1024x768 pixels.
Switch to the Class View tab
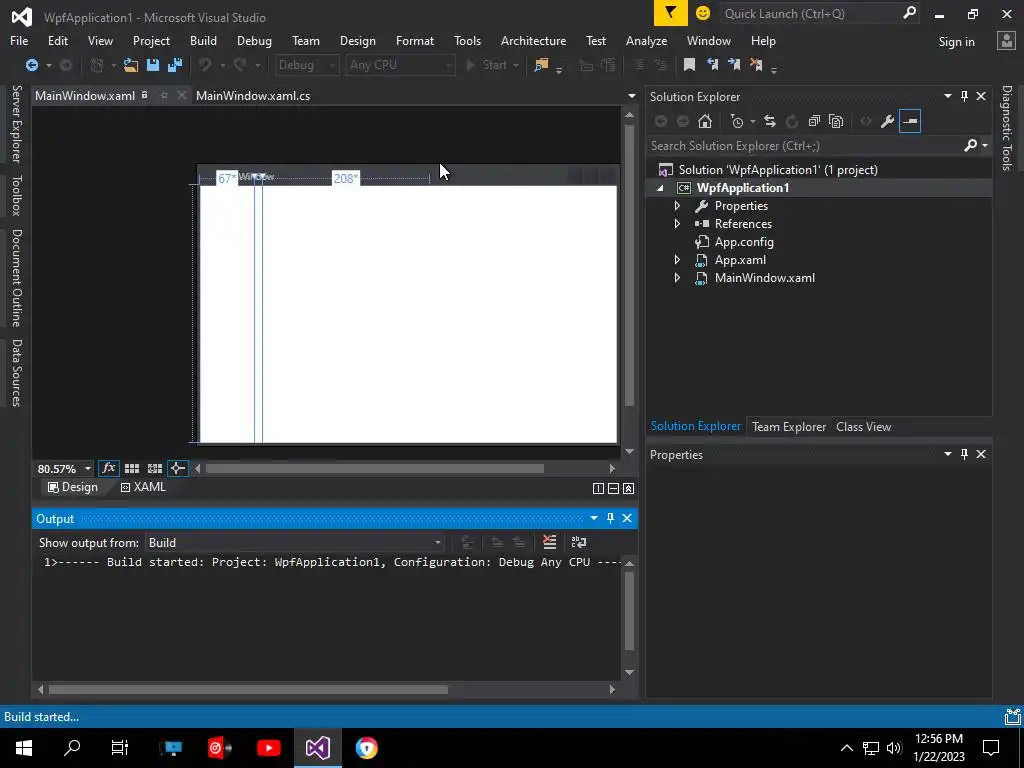[863, 426]
